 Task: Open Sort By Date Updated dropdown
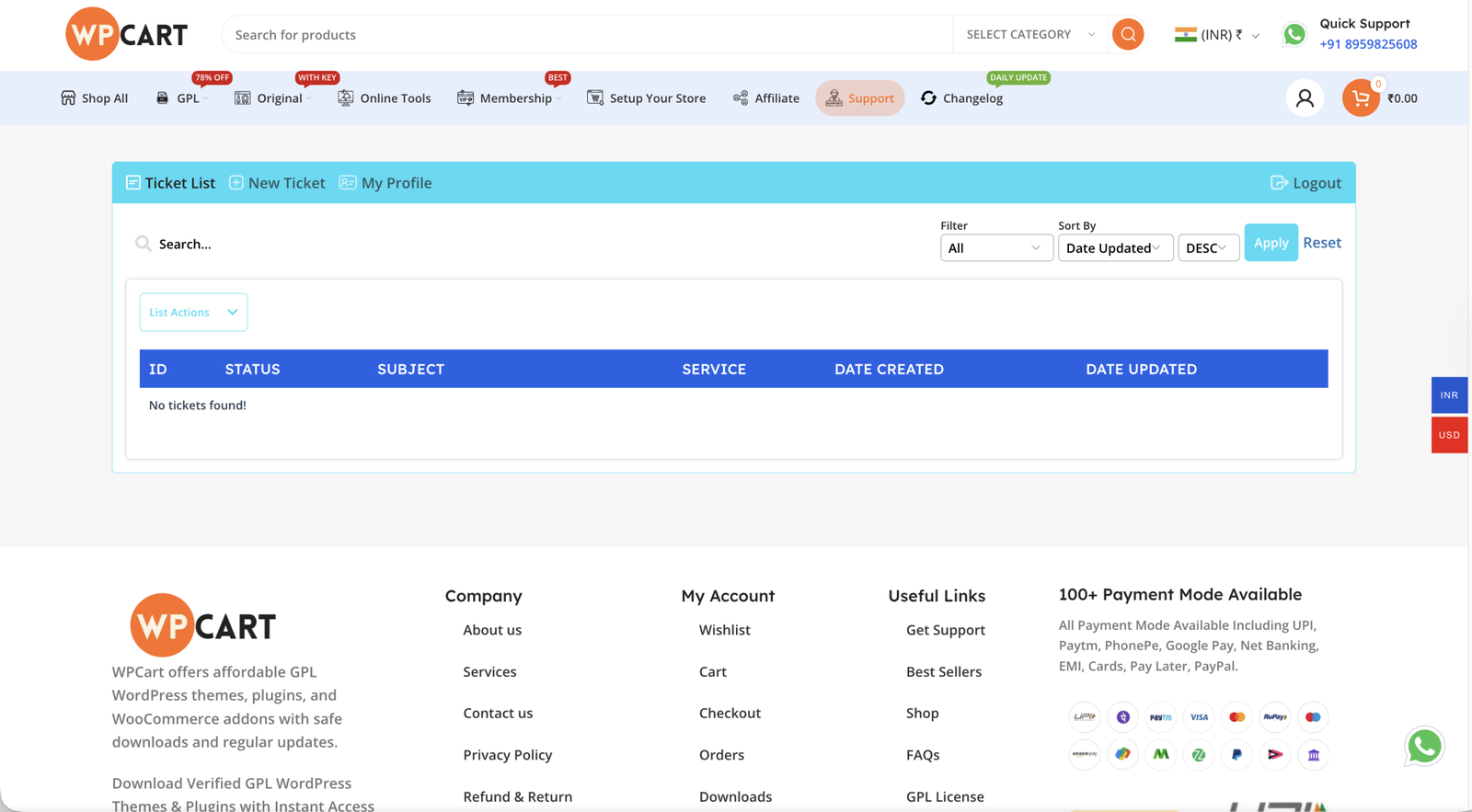tap(1114, 248)
